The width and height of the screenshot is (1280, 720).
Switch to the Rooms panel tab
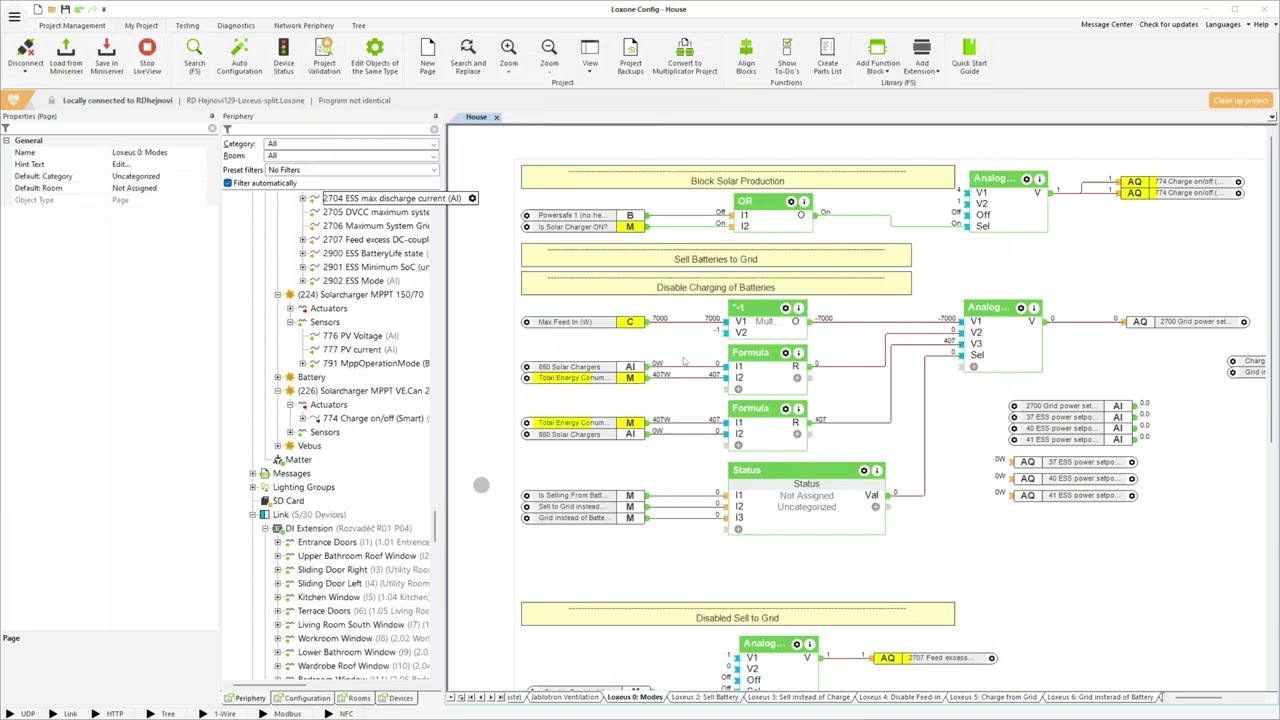coord(354,698)
